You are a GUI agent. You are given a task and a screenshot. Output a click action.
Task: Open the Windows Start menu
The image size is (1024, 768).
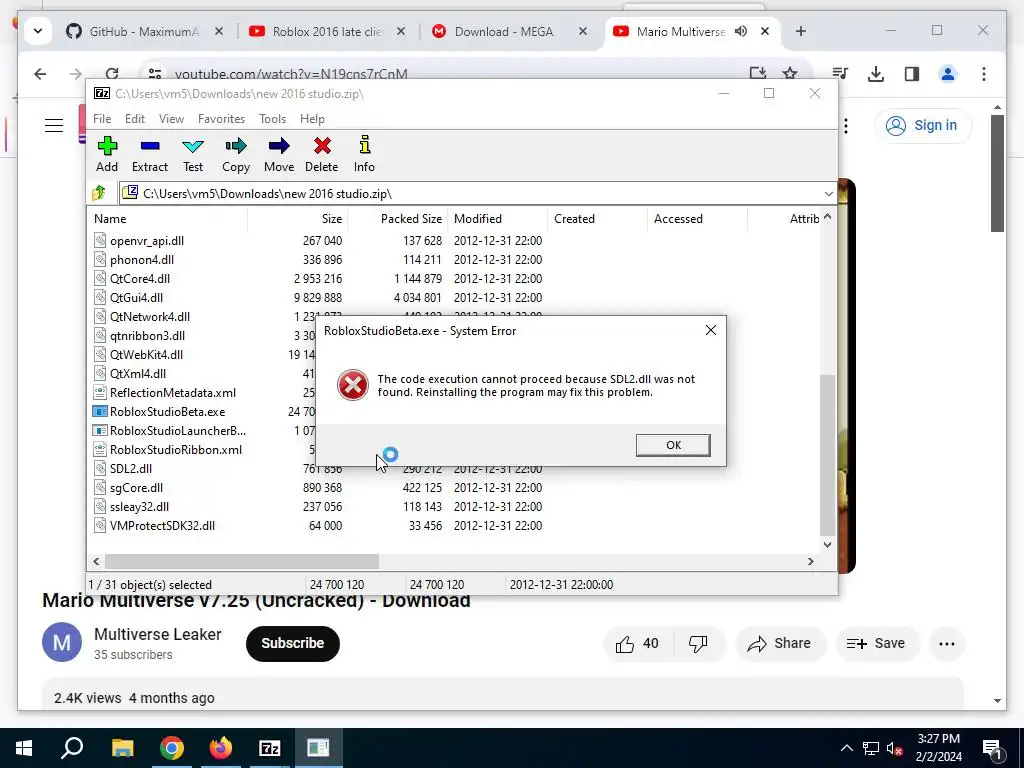tap(24, 748)
